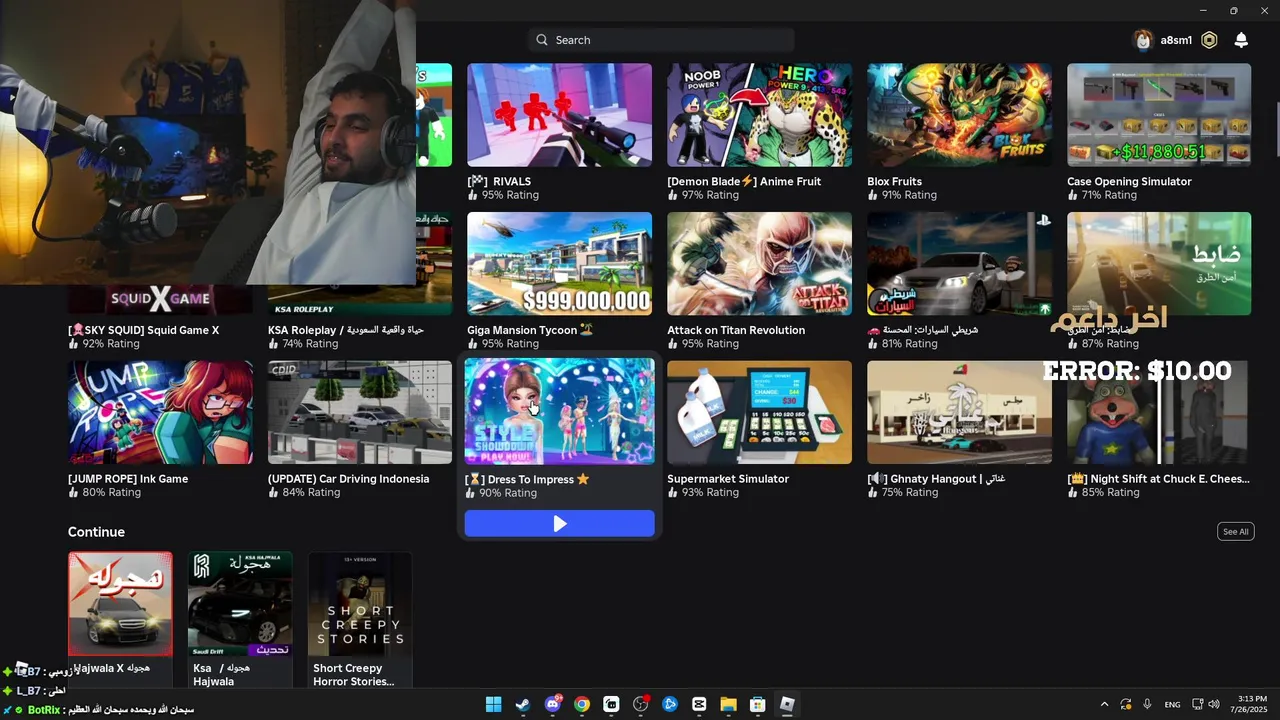
Task: Focus the Search input field
Action: tap(661, 40)
